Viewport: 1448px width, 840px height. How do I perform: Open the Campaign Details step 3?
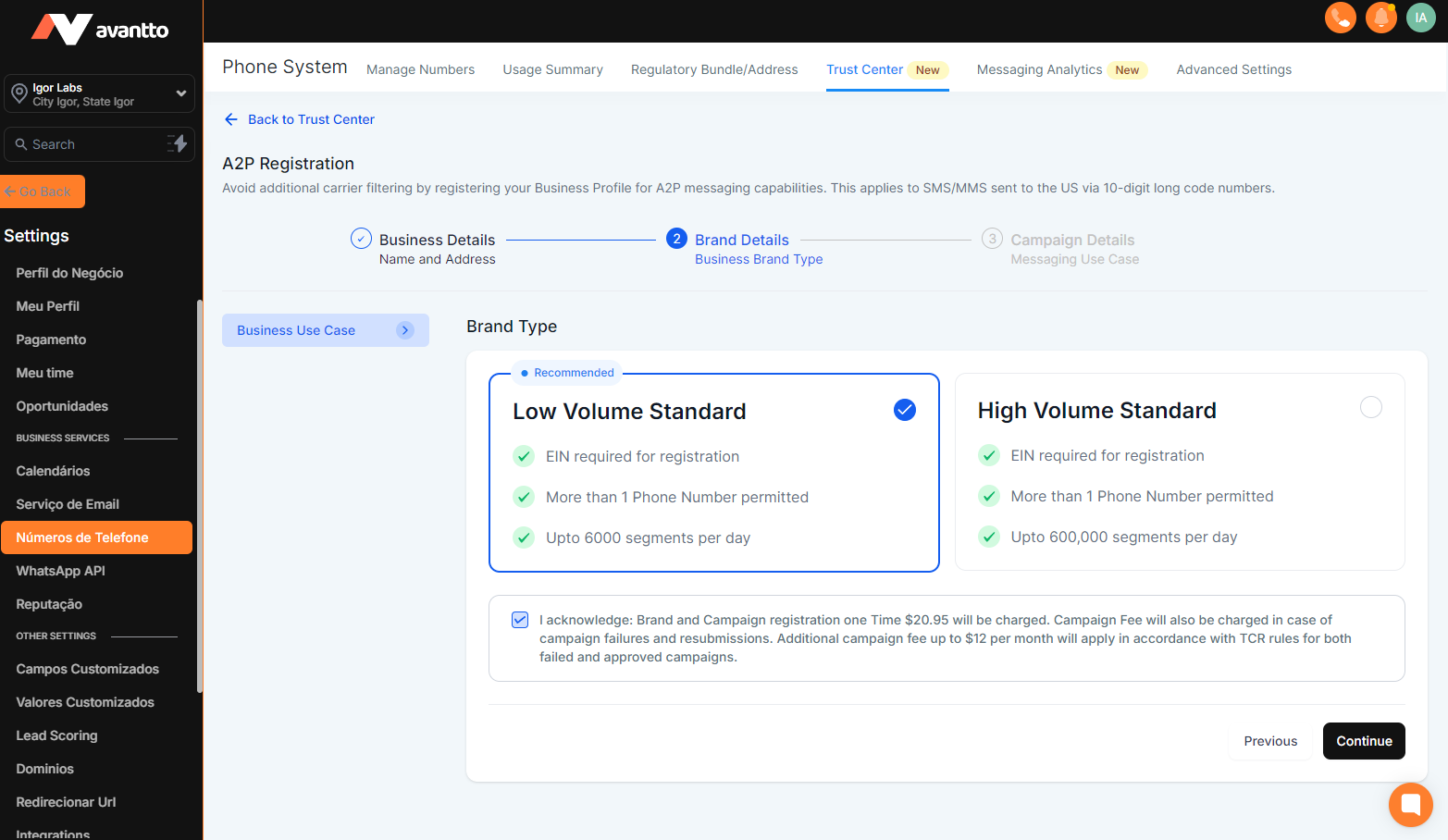pyautogui.click(x=992, y=239)
